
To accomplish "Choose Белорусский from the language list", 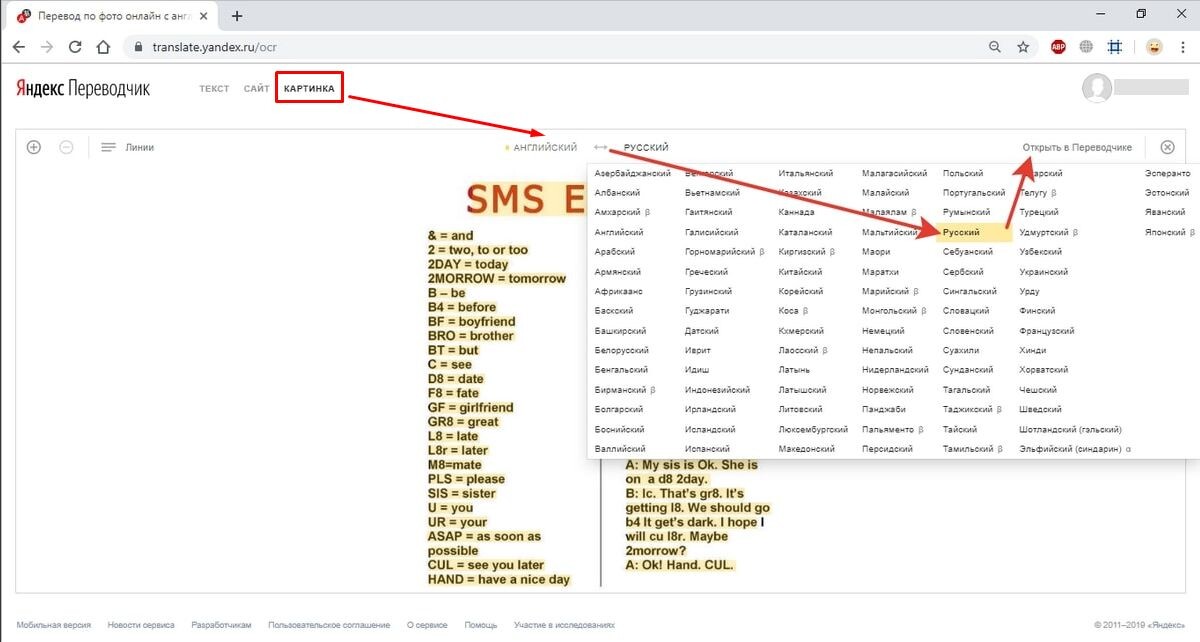I will (621, 350).
